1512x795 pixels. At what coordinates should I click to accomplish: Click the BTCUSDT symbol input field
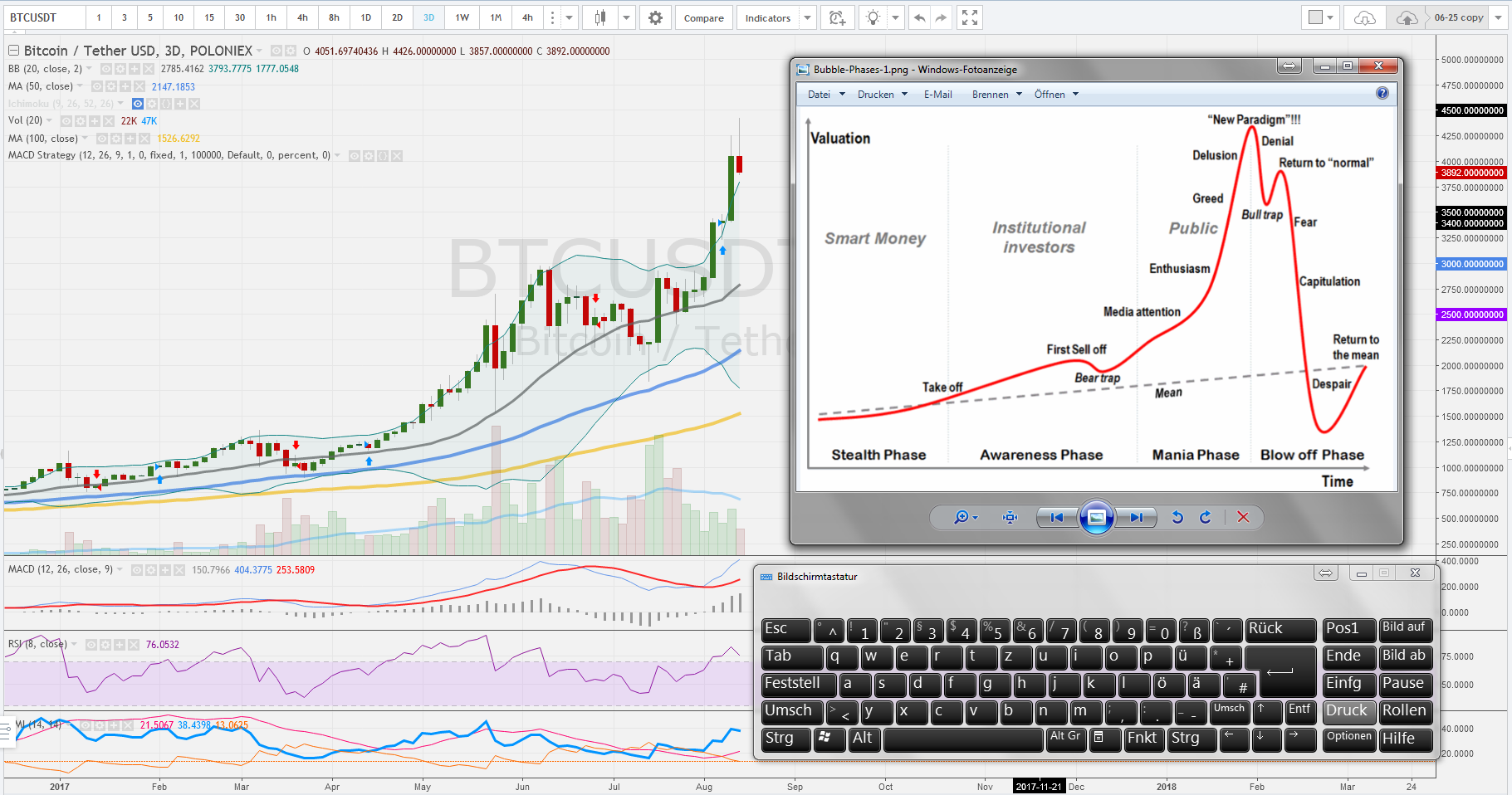[x=44, y=17]
